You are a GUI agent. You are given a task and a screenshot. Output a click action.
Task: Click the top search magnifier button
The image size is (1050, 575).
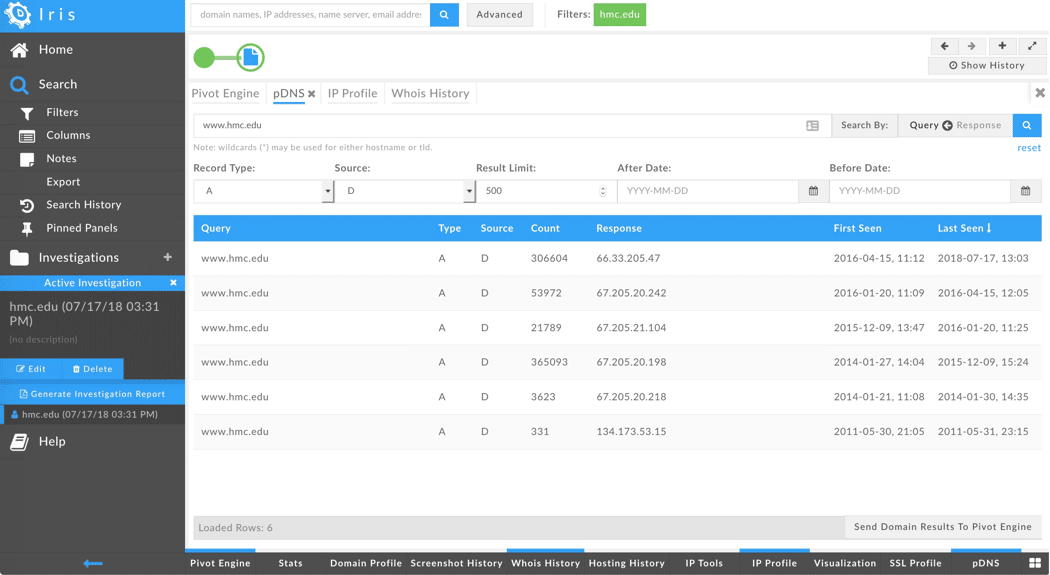click(444, 15)
